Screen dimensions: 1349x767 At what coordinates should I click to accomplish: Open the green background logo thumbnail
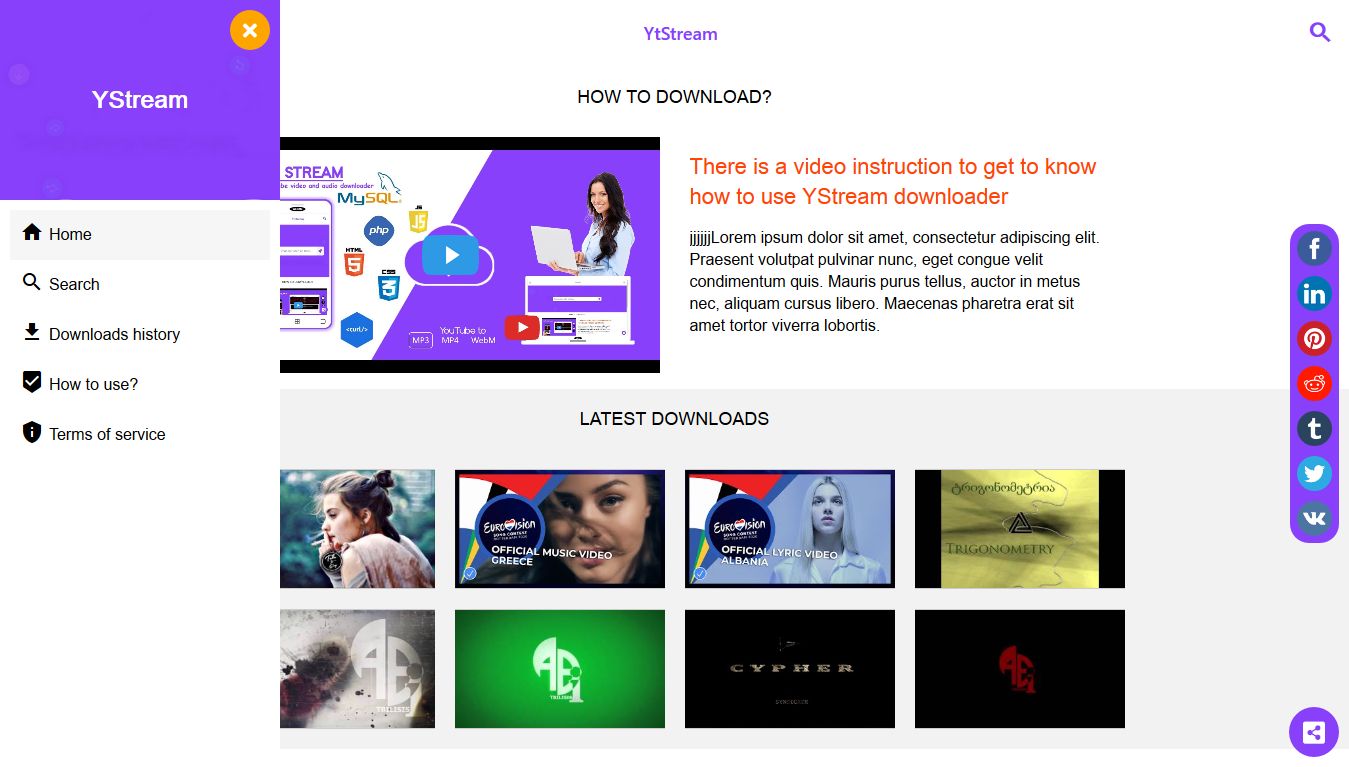pos(560,669)
